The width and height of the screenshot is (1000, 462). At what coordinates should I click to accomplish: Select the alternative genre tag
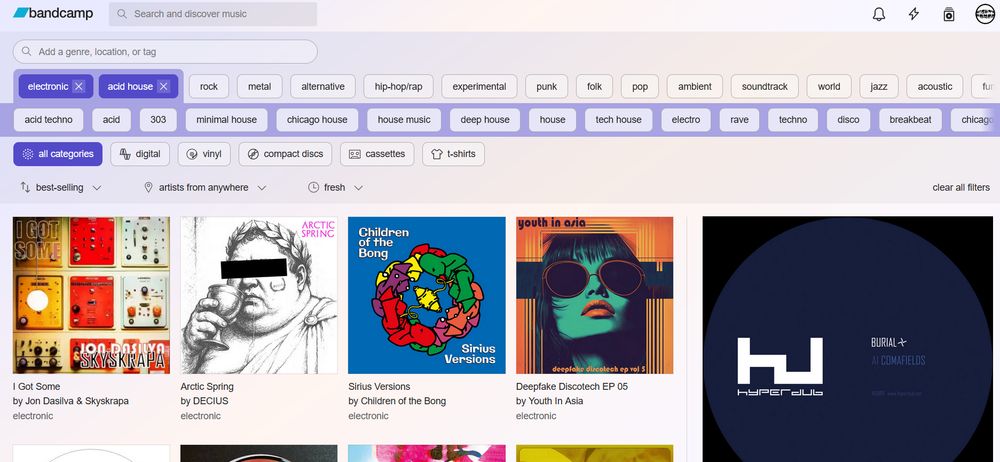pyautogui.click(x=323, y=87)
